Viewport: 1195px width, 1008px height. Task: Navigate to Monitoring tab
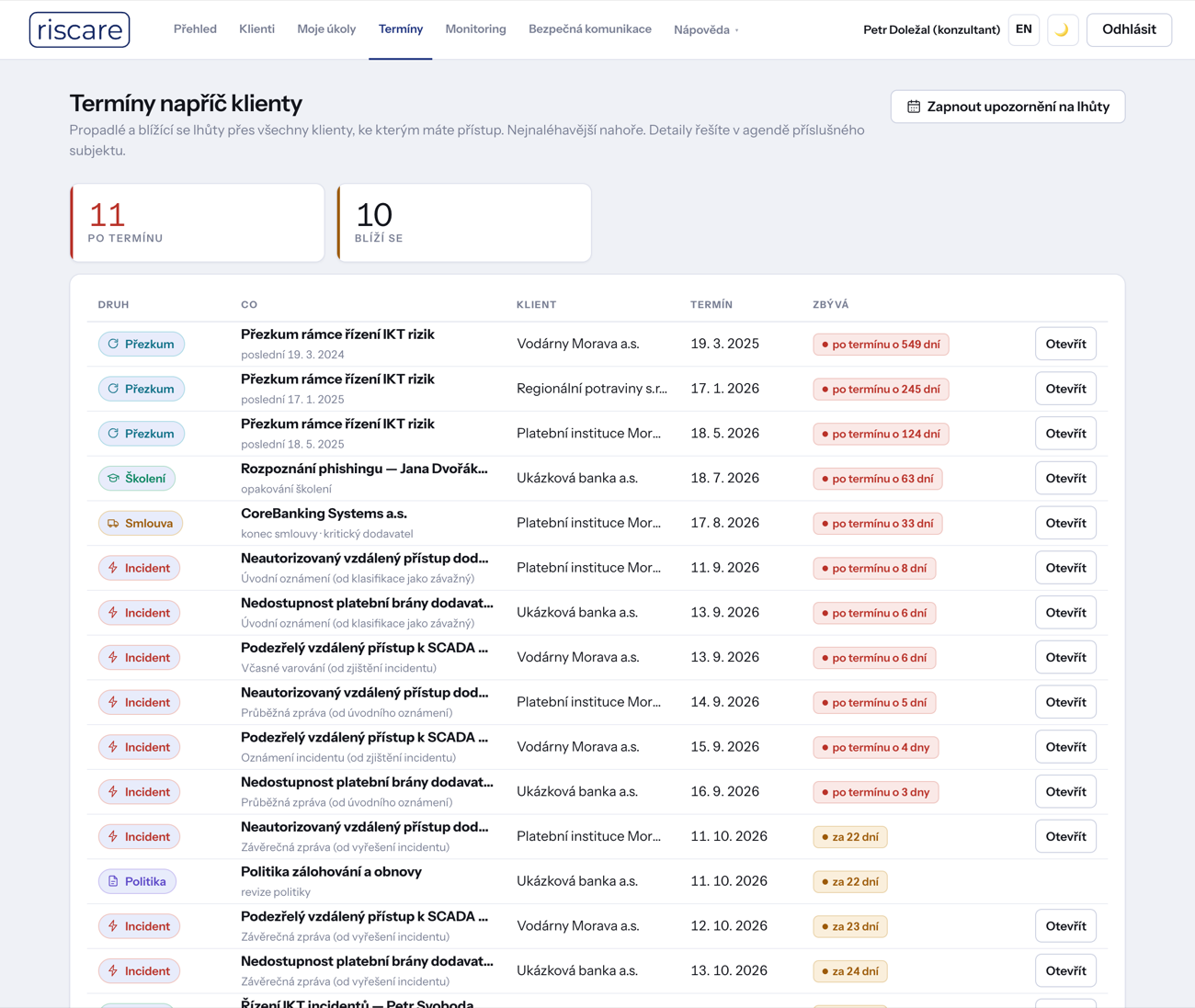(475, 29)
